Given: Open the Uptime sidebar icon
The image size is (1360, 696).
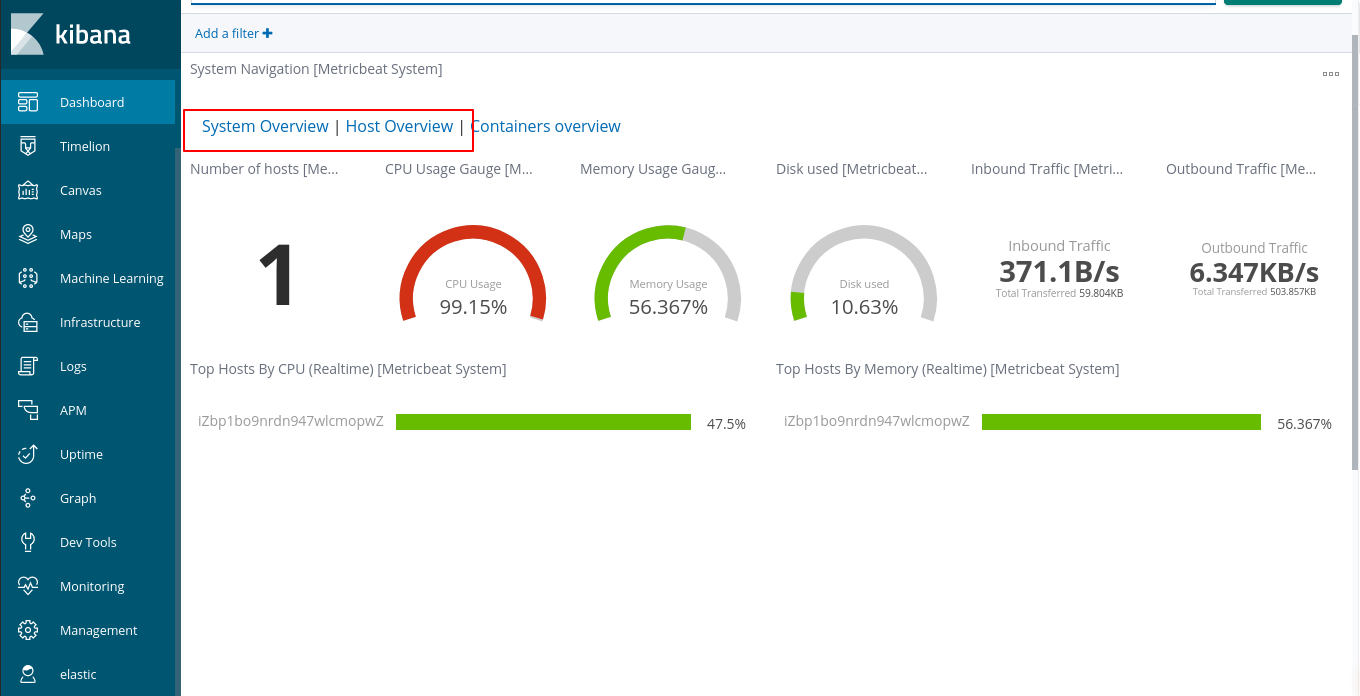Looking at the screenshot, I should [28, 454].
